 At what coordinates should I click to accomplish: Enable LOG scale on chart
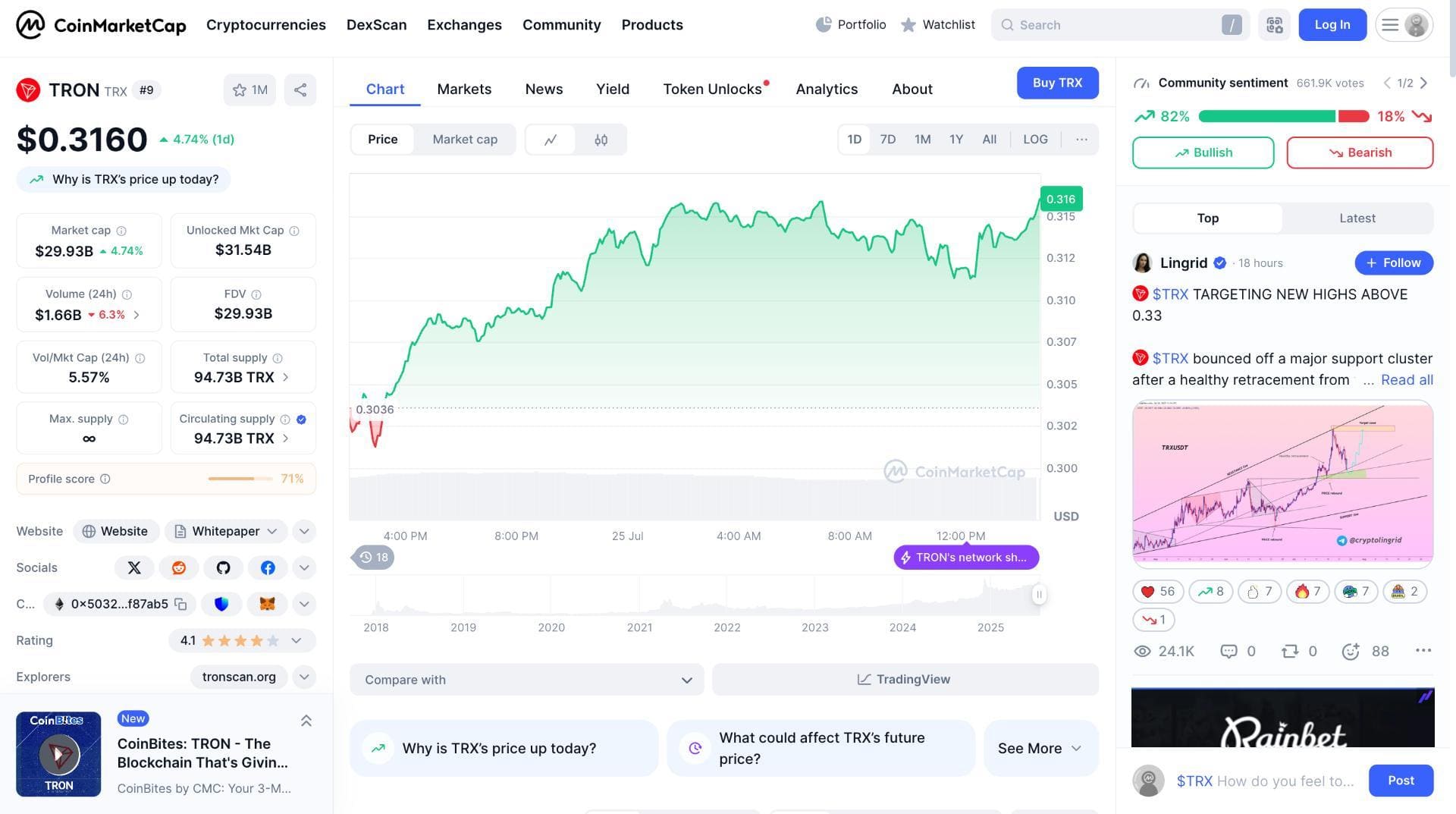[1035, 140]
